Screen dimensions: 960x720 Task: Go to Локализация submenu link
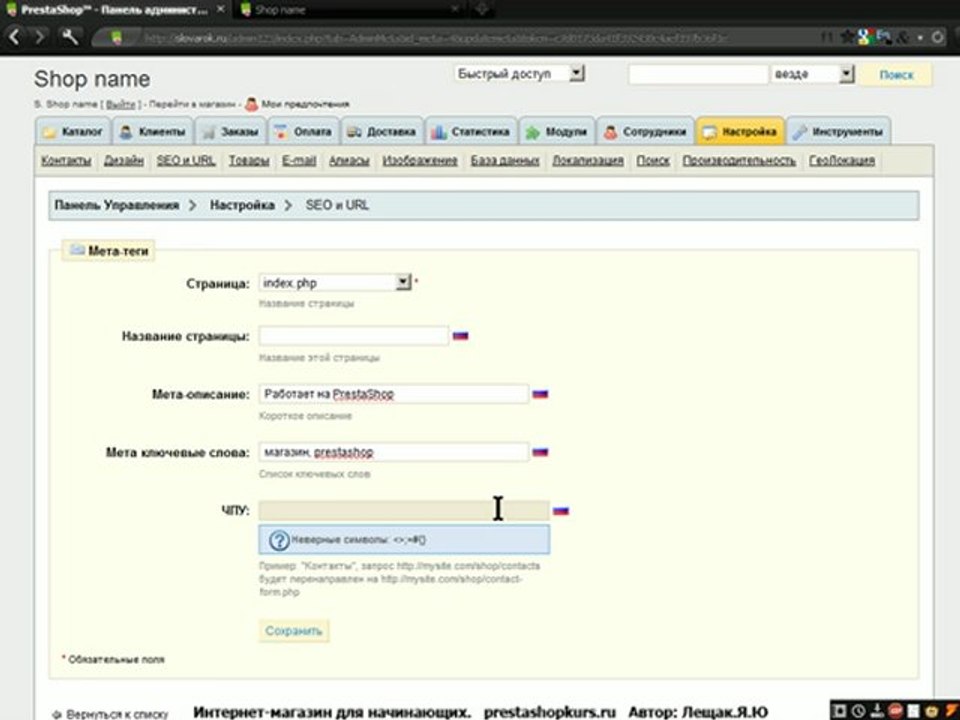click(x=588, y=160)
